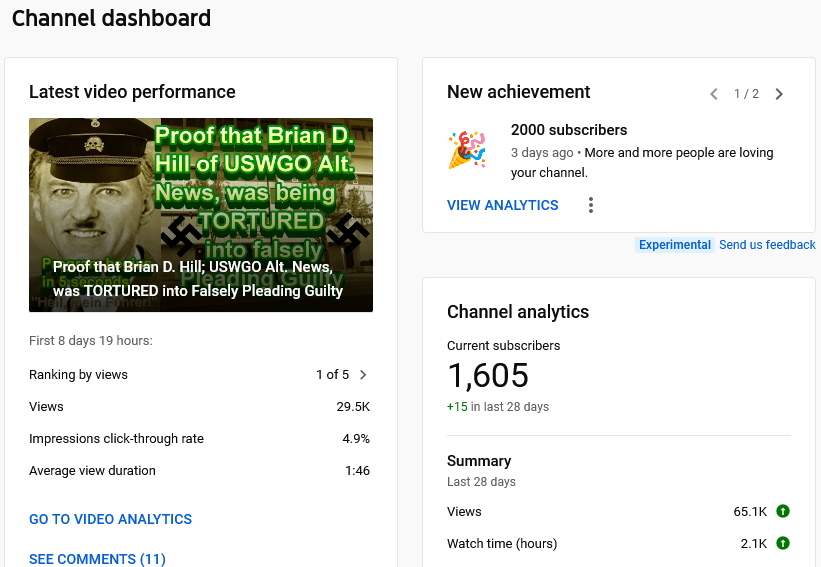Open GO TO VIDEO ANALYTICS

click(110, 519)
